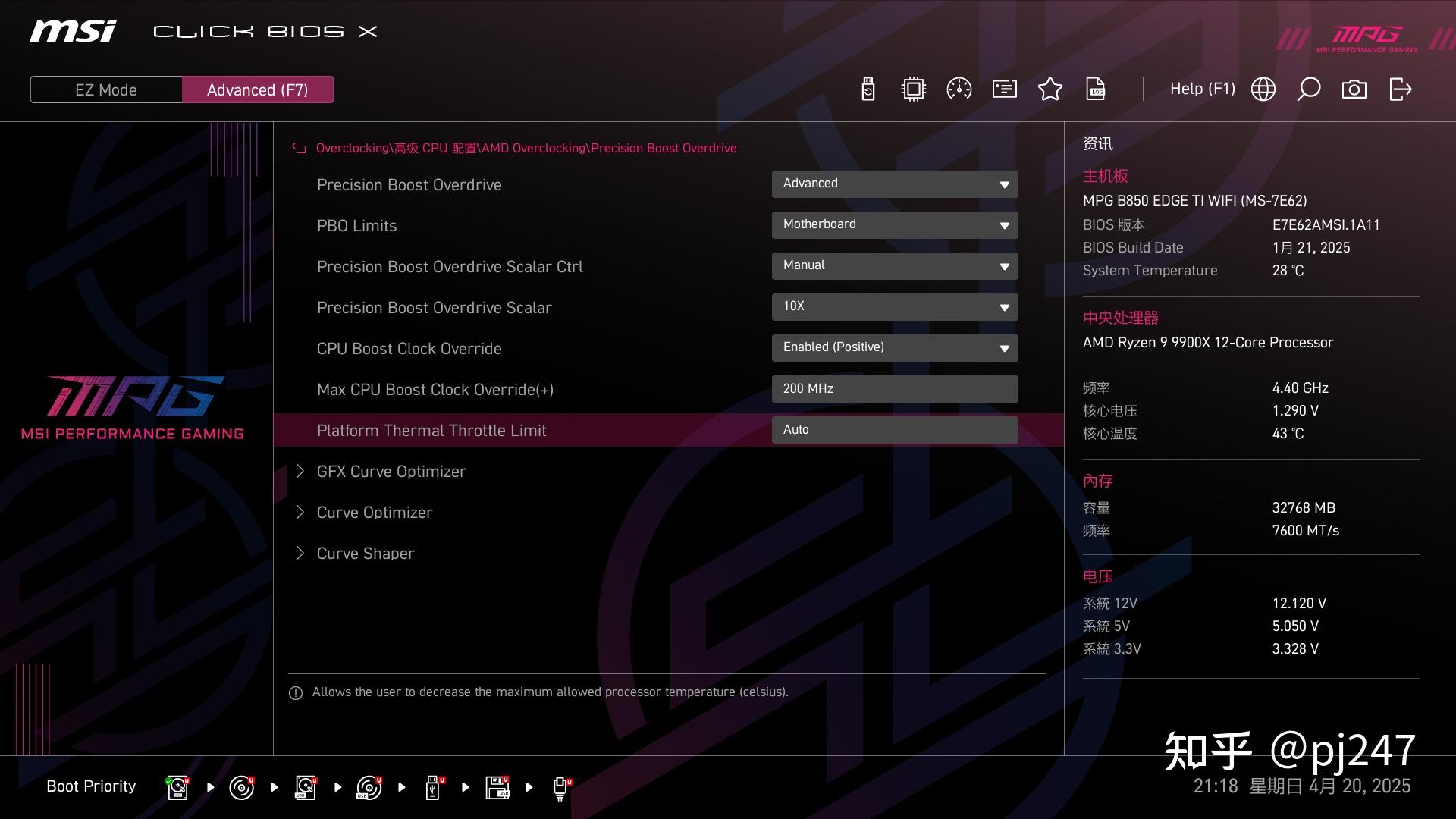This screenshot has width=1456, height=819.
Task: Open the hardware monitor gauge icon
Action: (x=959, y=89)
